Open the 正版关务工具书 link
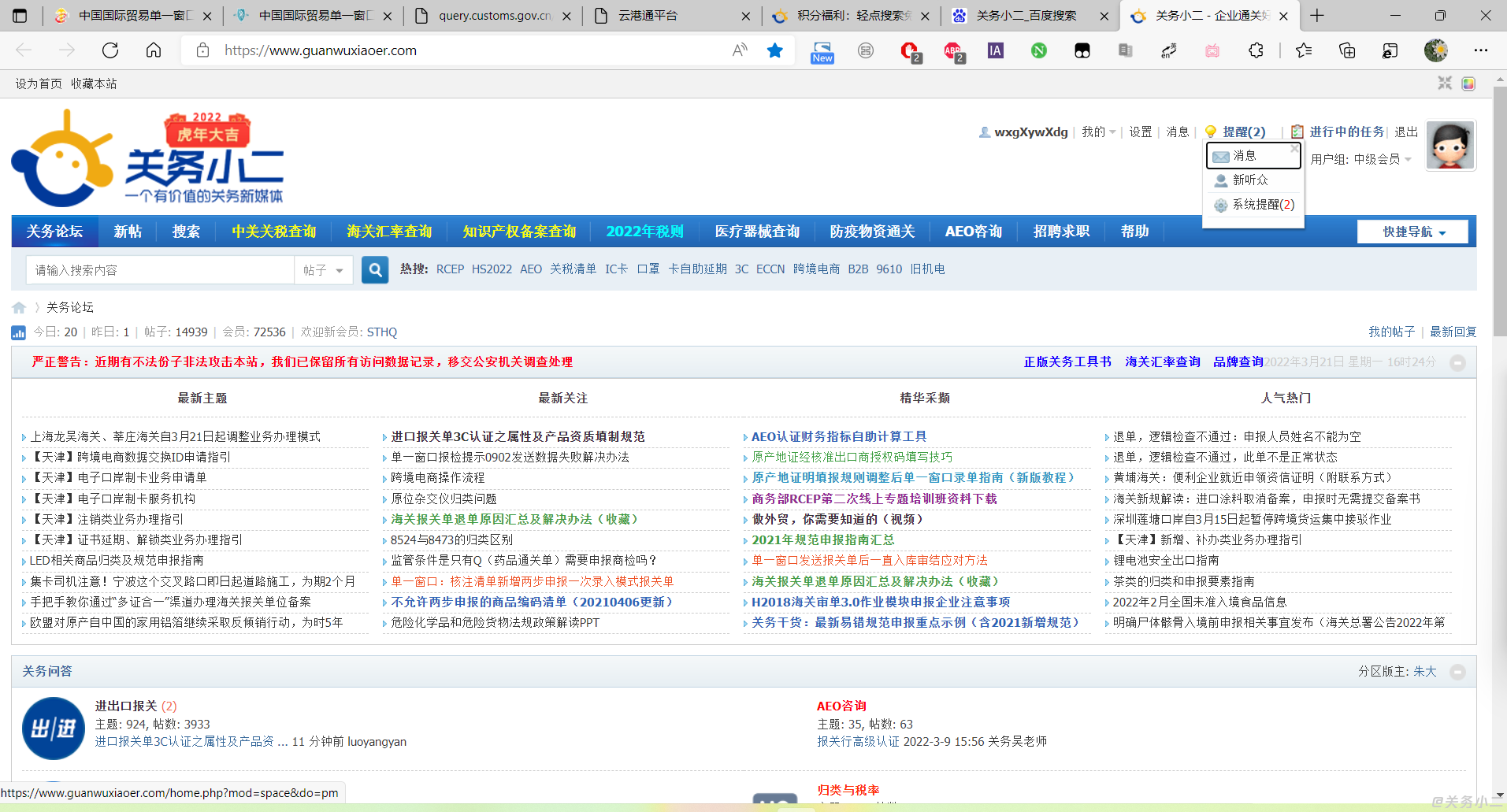Image resolution: width=1507 pixels, height=812 pixels. coord(1067,362)
